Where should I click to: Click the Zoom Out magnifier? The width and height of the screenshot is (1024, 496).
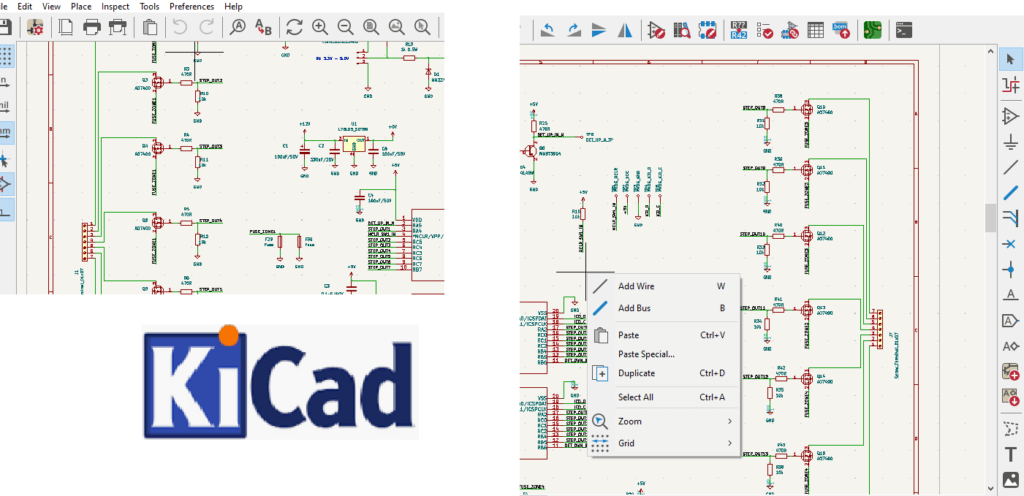[345, 27]
